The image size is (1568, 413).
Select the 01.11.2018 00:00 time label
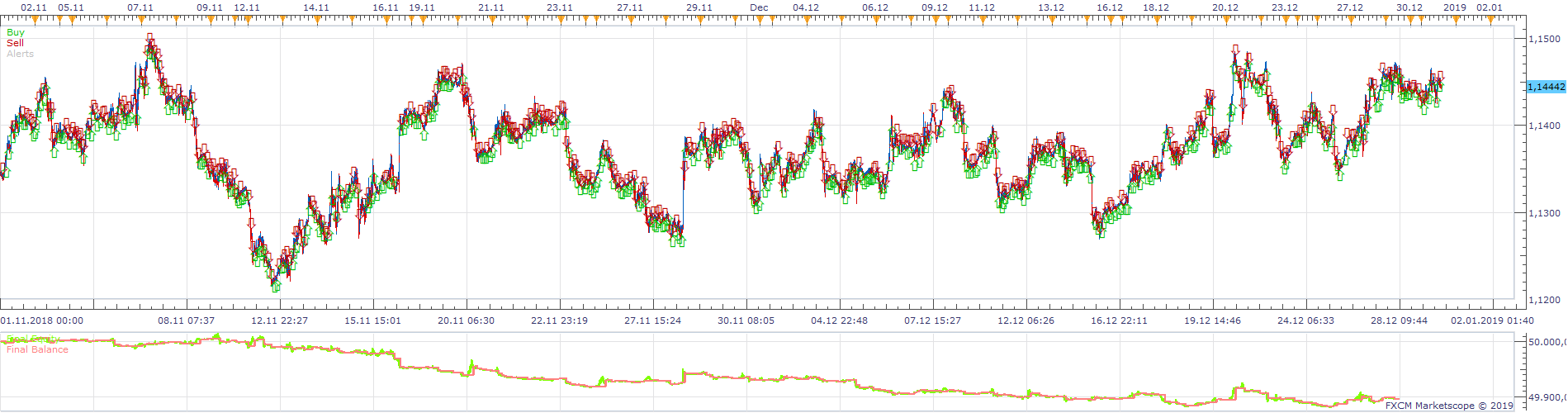[x=41, y=320]
